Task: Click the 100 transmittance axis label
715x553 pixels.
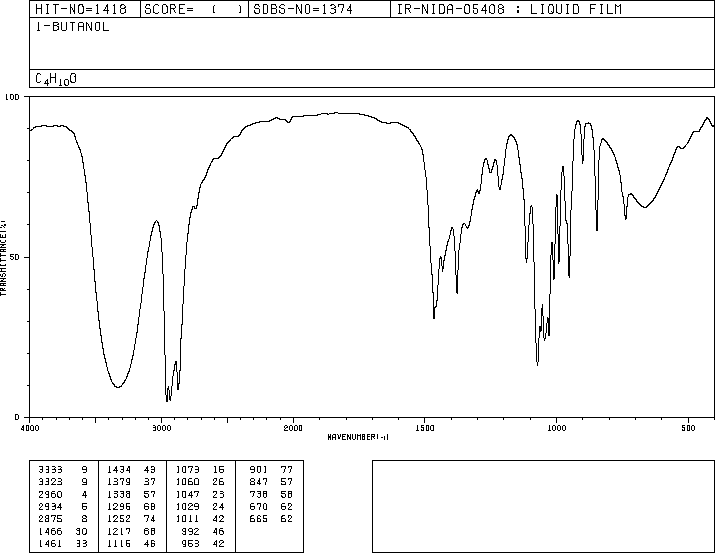Action: [12, 97]
